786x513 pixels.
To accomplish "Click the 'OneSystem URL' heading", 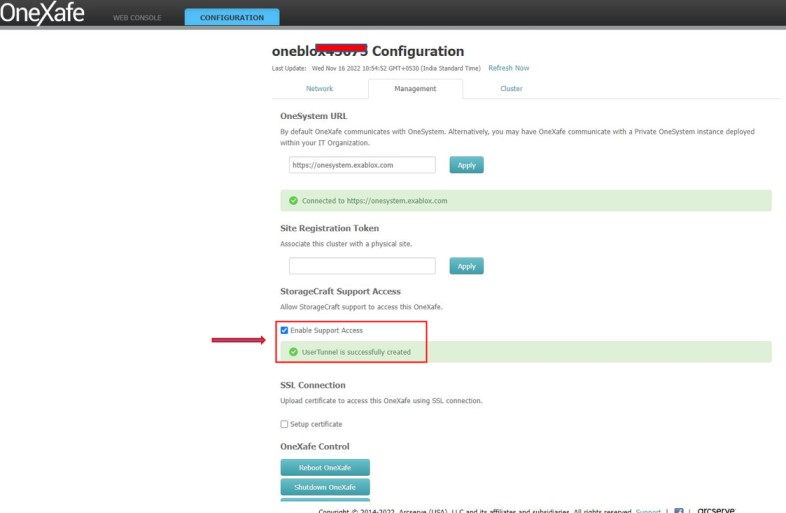I will point(313,116).
